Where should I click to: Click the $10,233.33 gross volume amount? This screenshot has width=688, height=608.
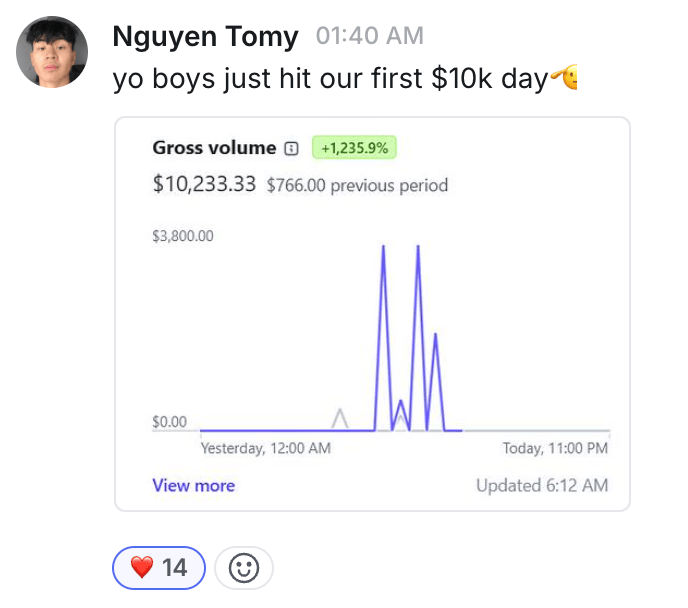pyautogui.click(x=204, y=184)
